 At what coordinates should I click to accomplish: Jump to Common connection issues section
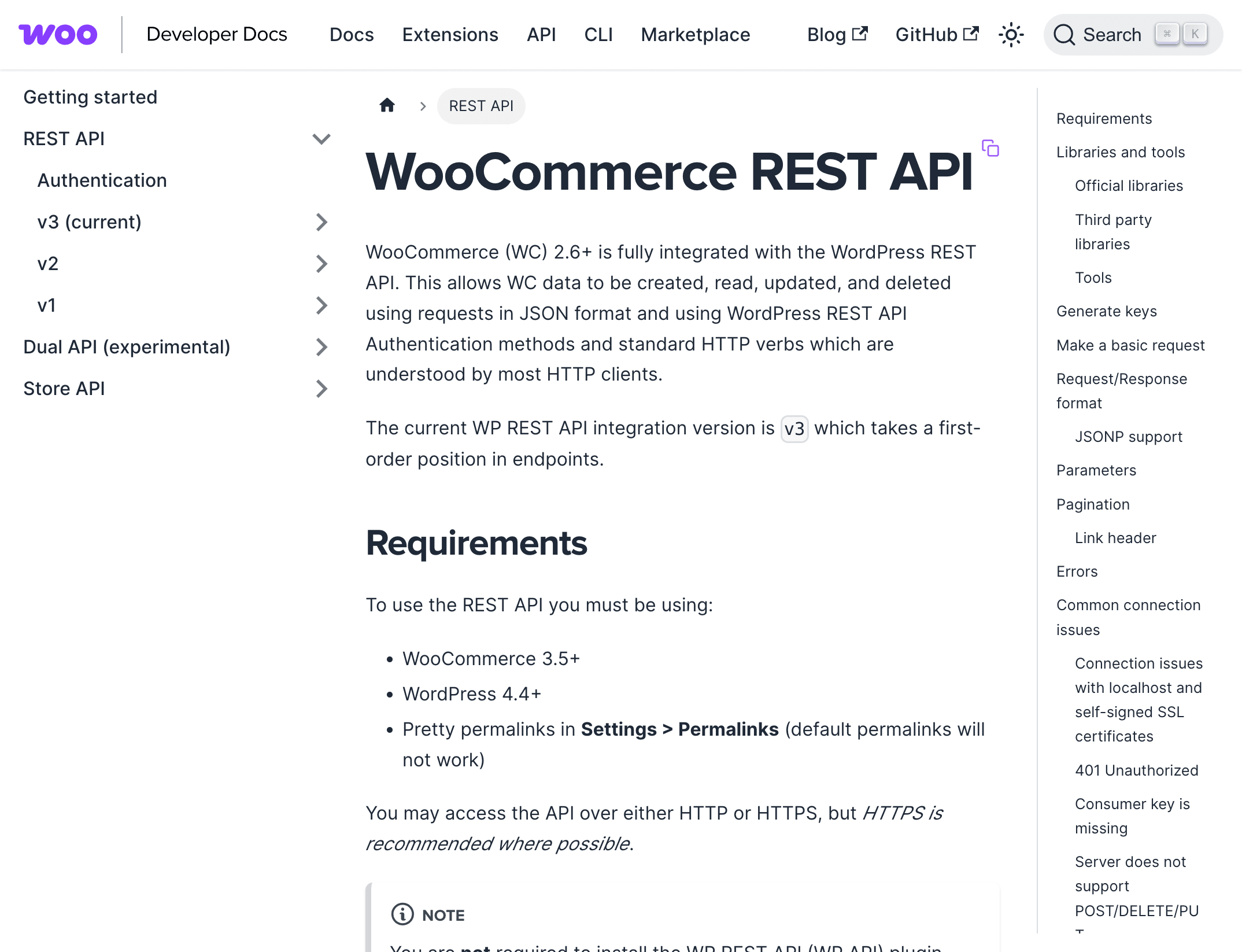click(x=1128, y=617)
